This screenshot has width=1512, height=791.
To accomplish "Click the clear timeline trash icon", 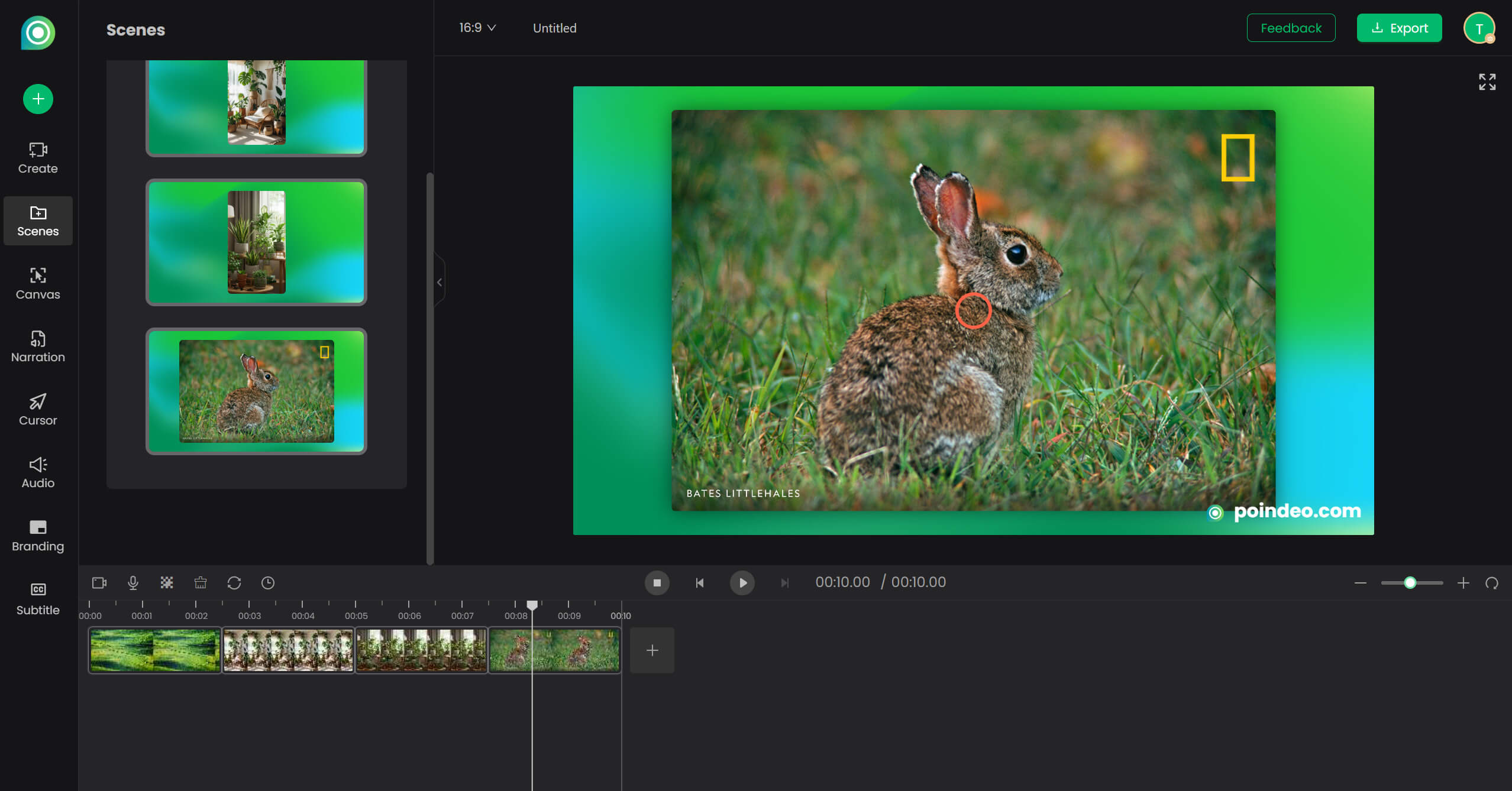I will (200, 583).
